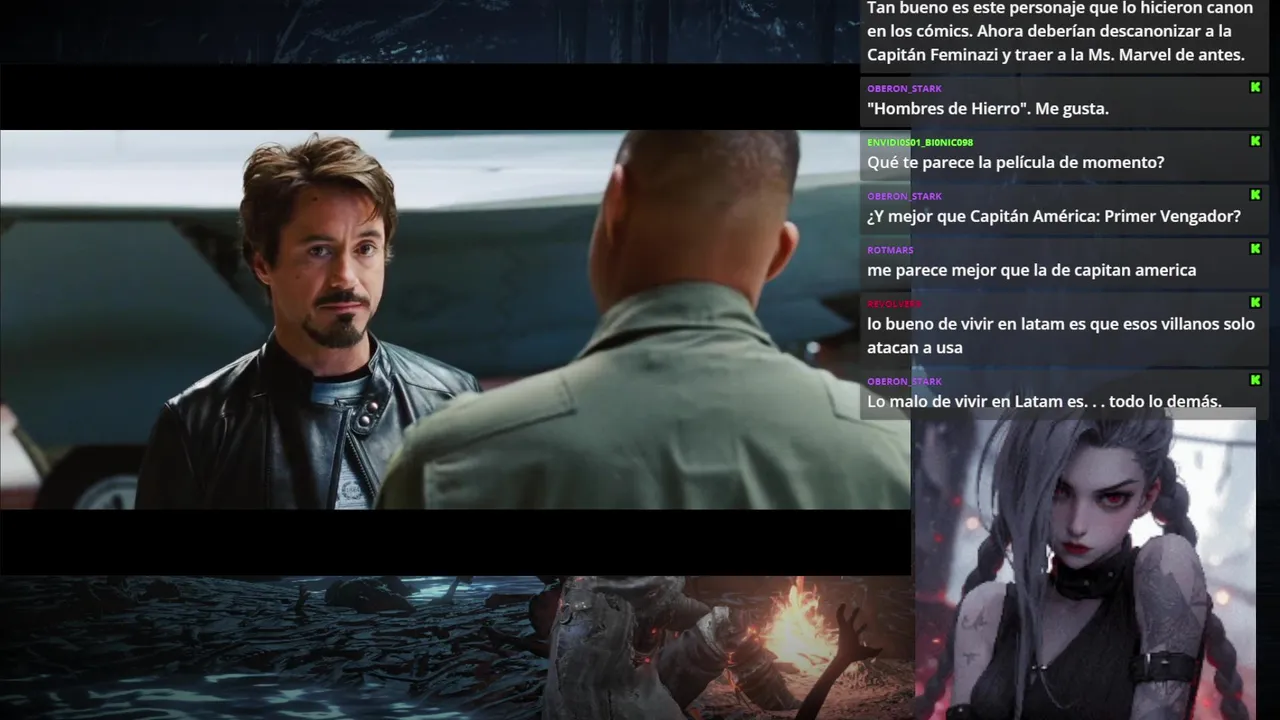Click the movie video frame

(455, 320)
